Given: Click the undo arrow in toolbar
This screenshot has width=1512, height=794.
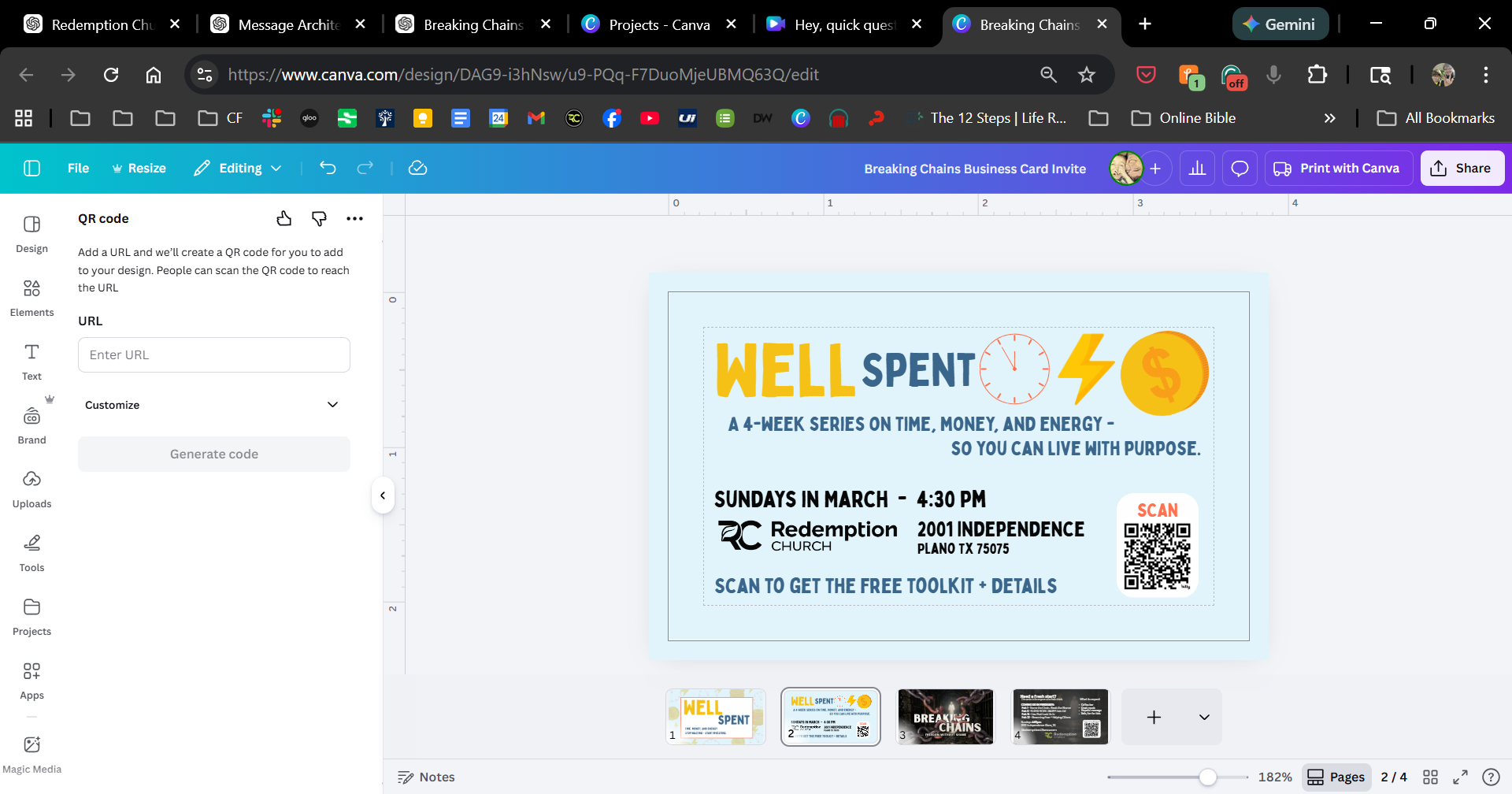Looking at the screenshot, I should 328,168.
